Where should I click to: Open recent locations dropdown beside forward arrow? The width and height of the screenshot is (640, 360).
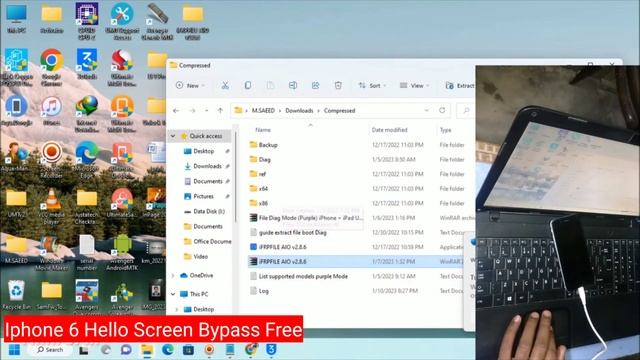pos(207,111)
